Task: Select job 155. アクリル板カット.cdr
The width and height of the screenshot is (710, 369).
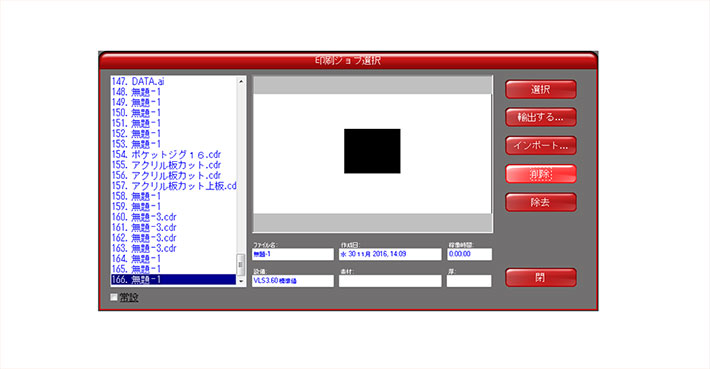Action: coord(174,165)
